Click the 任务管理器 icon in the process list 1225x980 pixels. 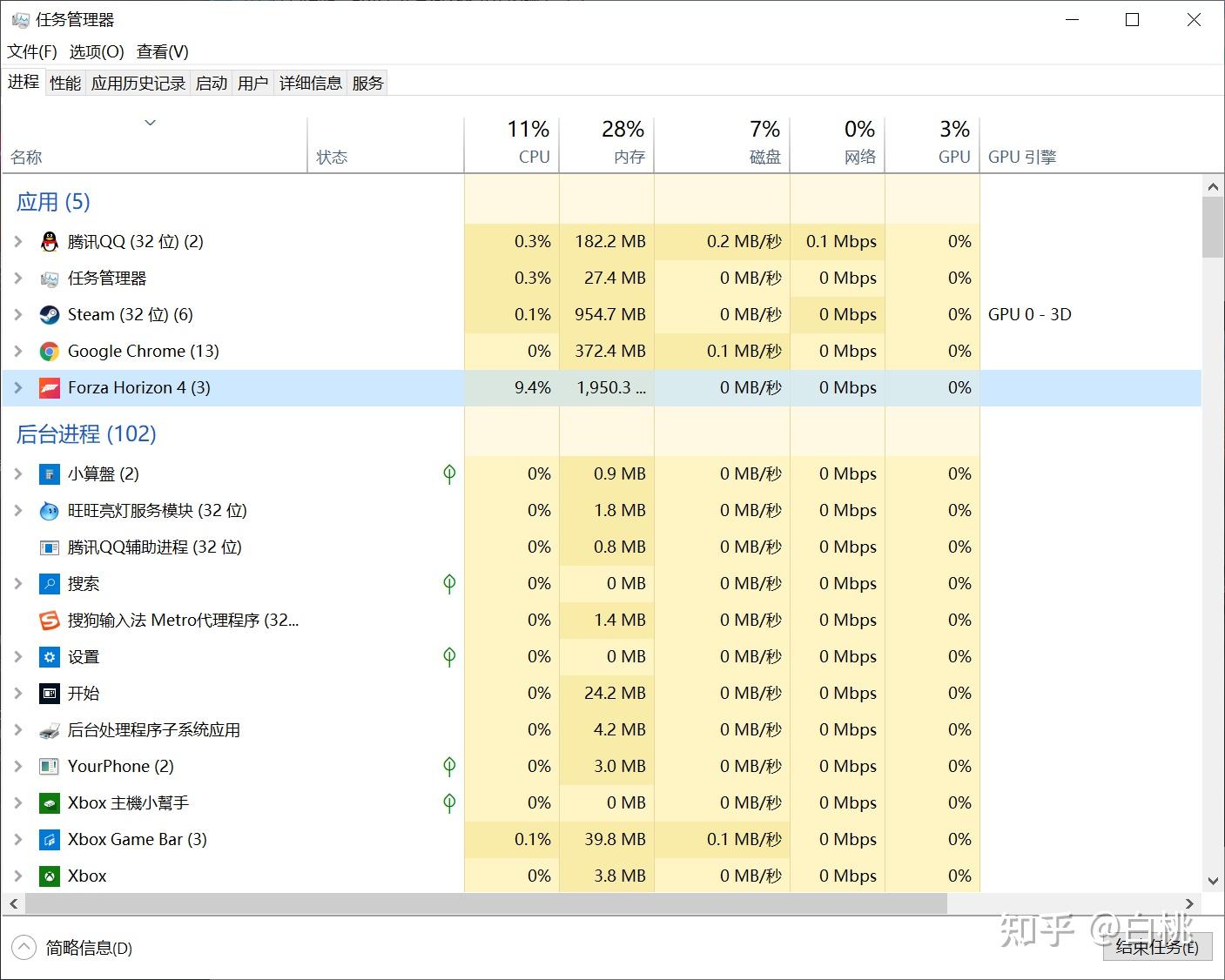(50, 278)
